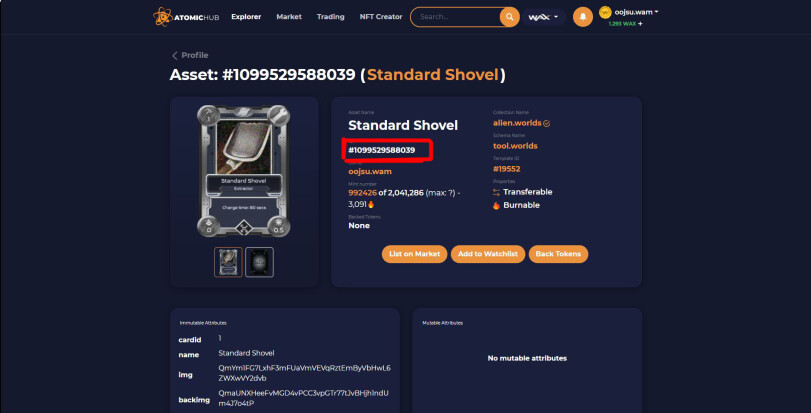Click the account avatar icon beside oojsu.wam
The height and width of the screenshot is (413, 811).
click(x=605, y=12)
